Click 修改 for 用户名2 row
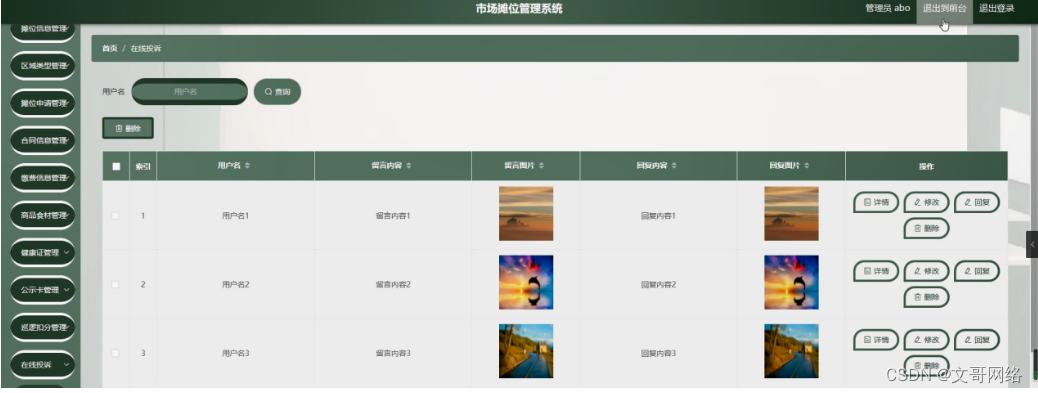 [926, 271]
